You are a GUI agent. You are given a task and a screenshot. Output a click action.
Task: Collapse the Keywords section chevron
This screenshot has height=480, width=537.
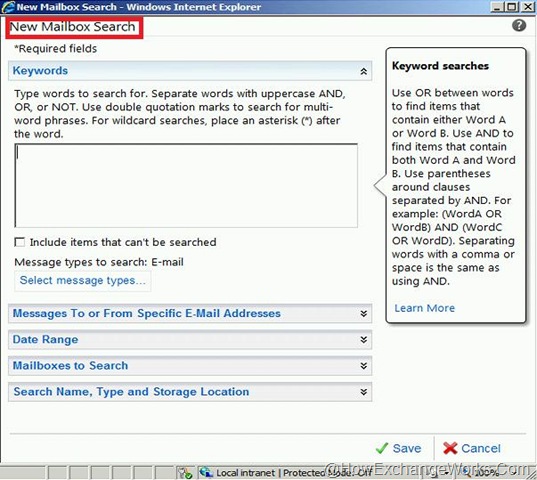pyautogui.click(x=363, y=71)
